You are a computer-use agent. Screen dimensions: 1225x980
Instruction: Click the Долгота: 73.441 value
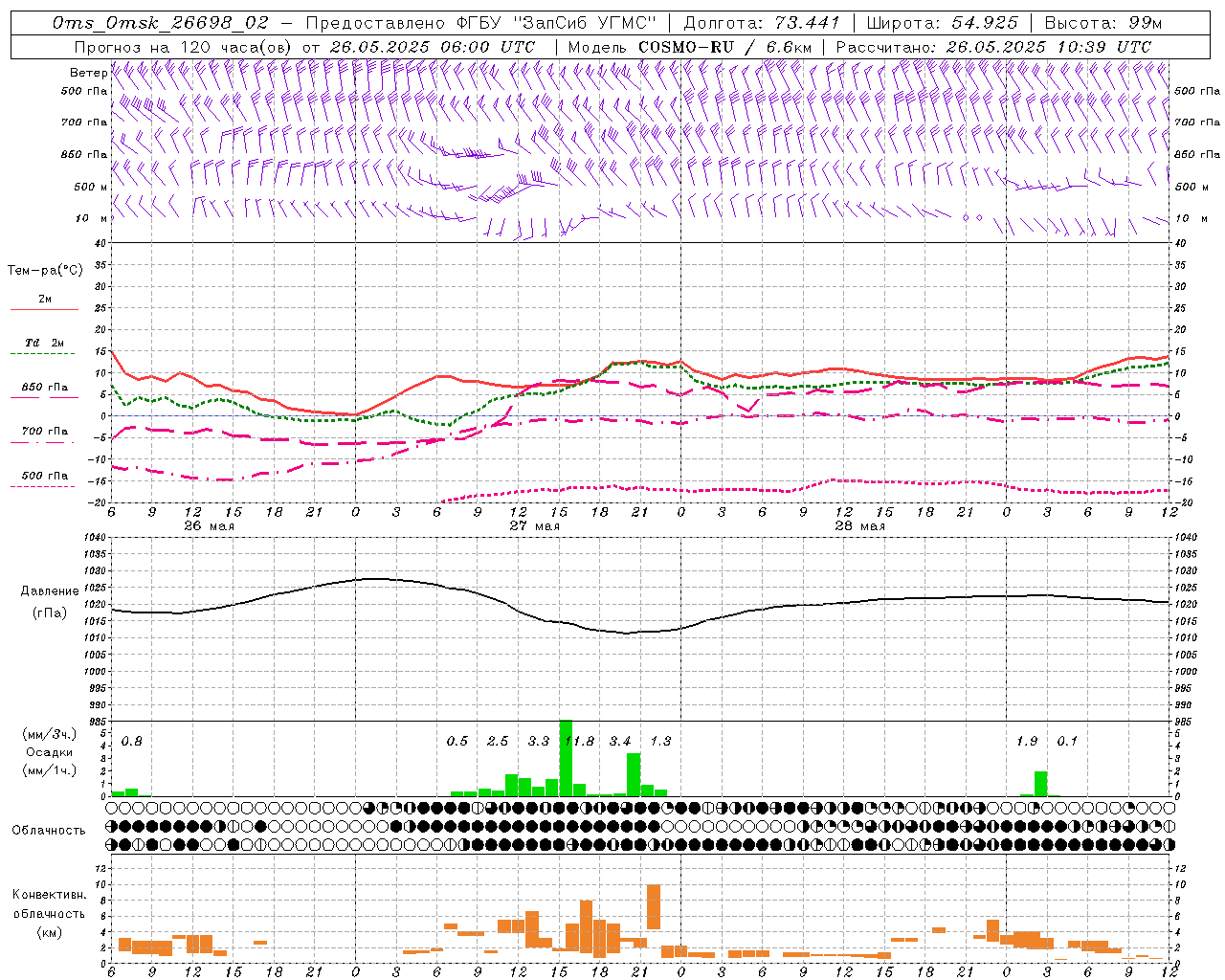(x=762, y=23)
